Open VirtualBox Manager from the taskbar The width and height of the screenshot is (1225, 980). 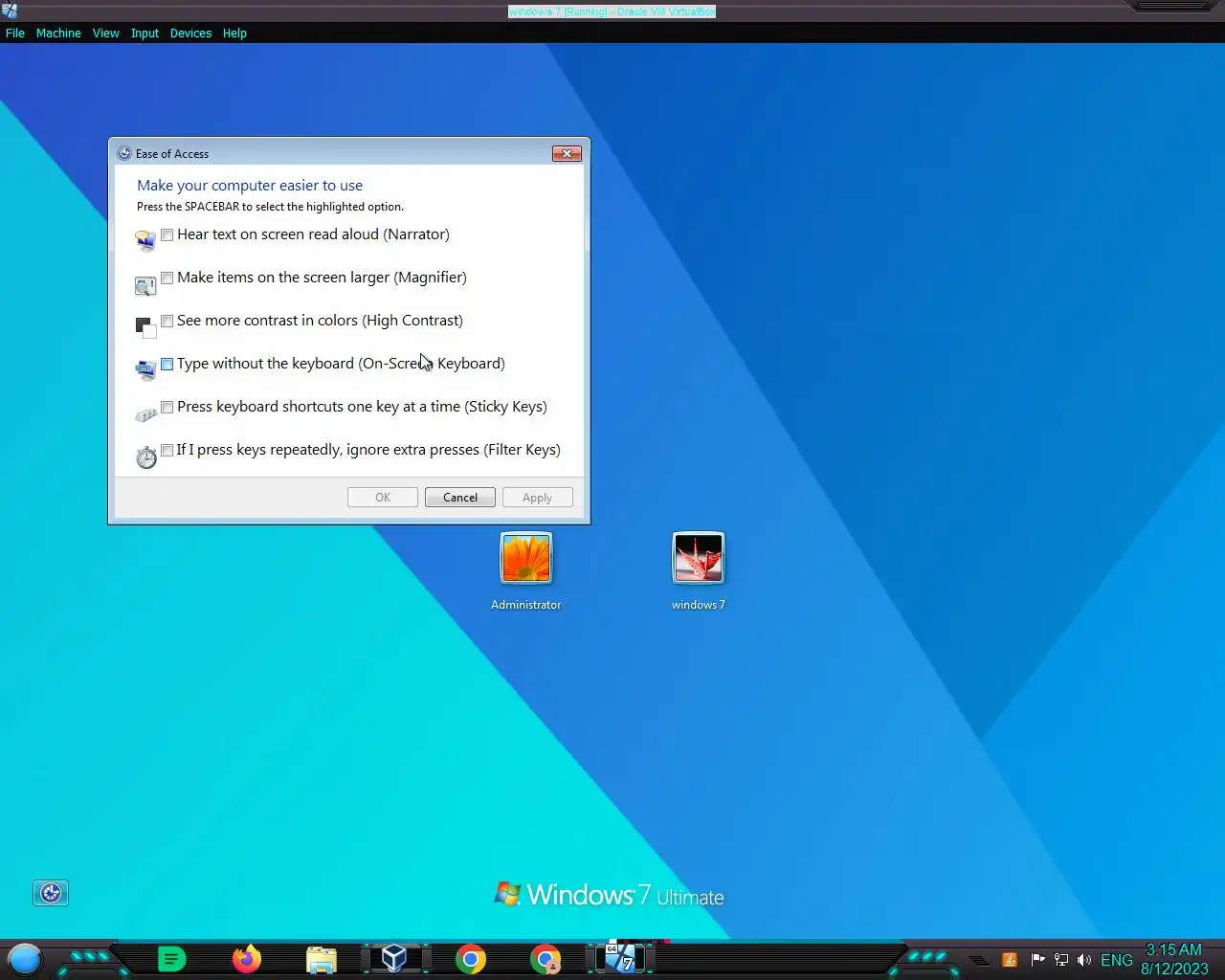click(394, 958)
